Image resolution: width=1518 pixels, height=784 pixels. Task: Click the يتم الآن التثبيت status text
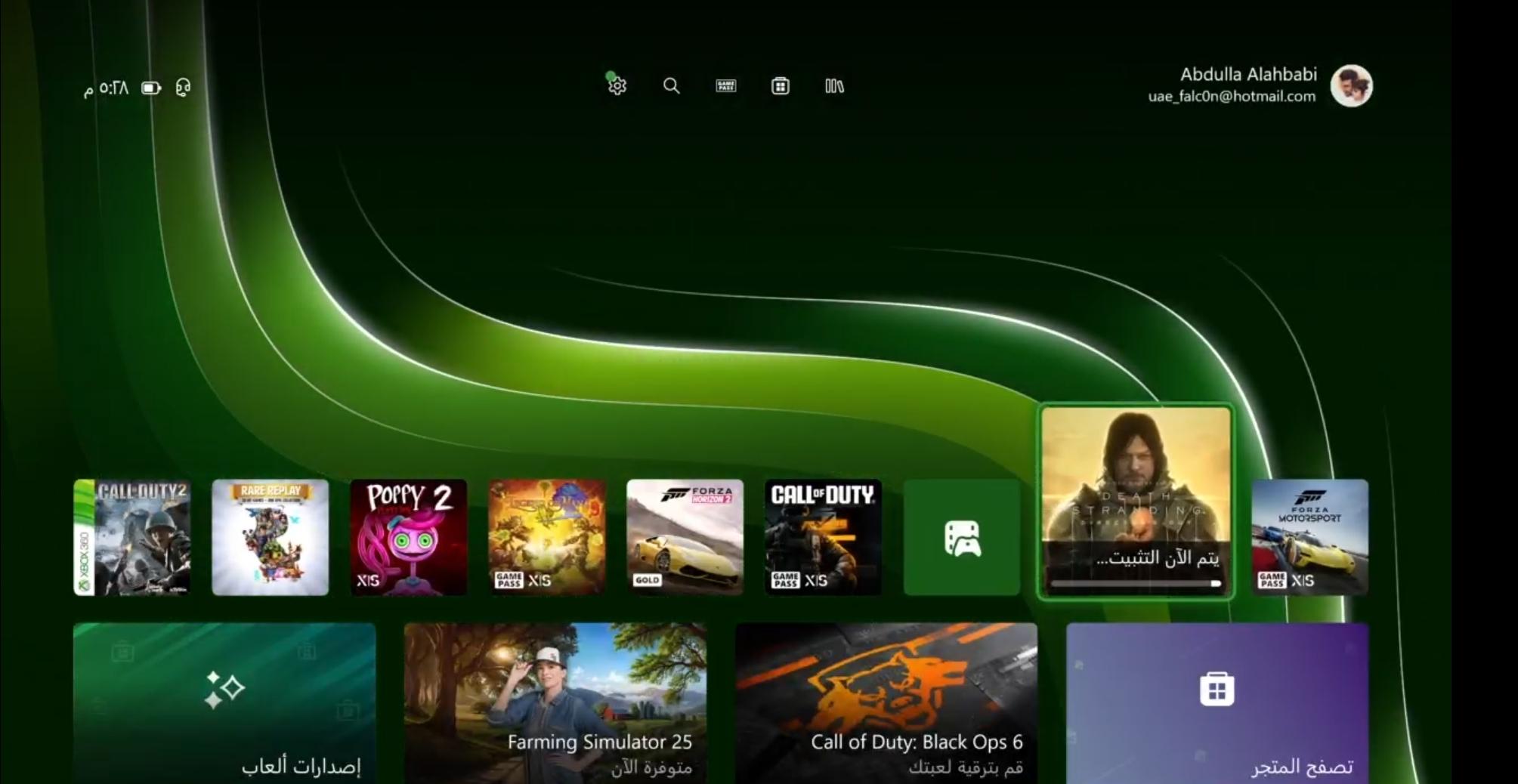1157,558
